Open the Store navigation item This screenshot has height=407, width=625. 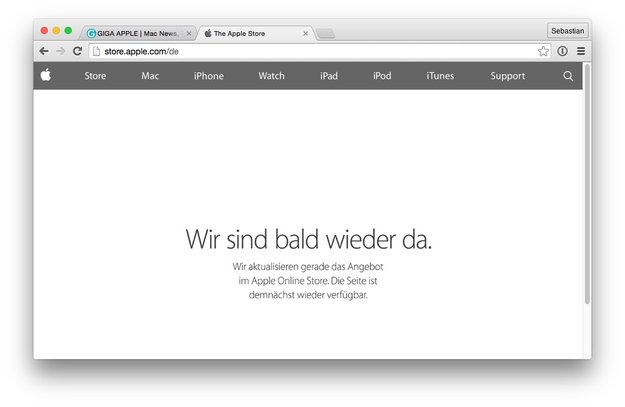pyautogui.click(x=95, y=76)
